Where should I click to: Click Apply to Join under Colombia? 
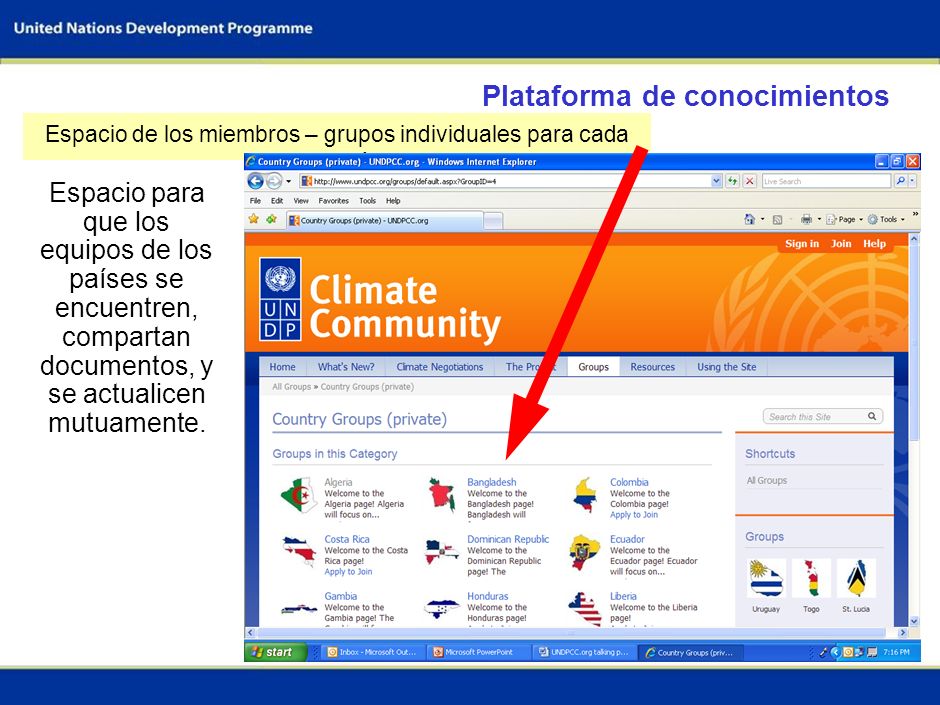pos(634,514)
